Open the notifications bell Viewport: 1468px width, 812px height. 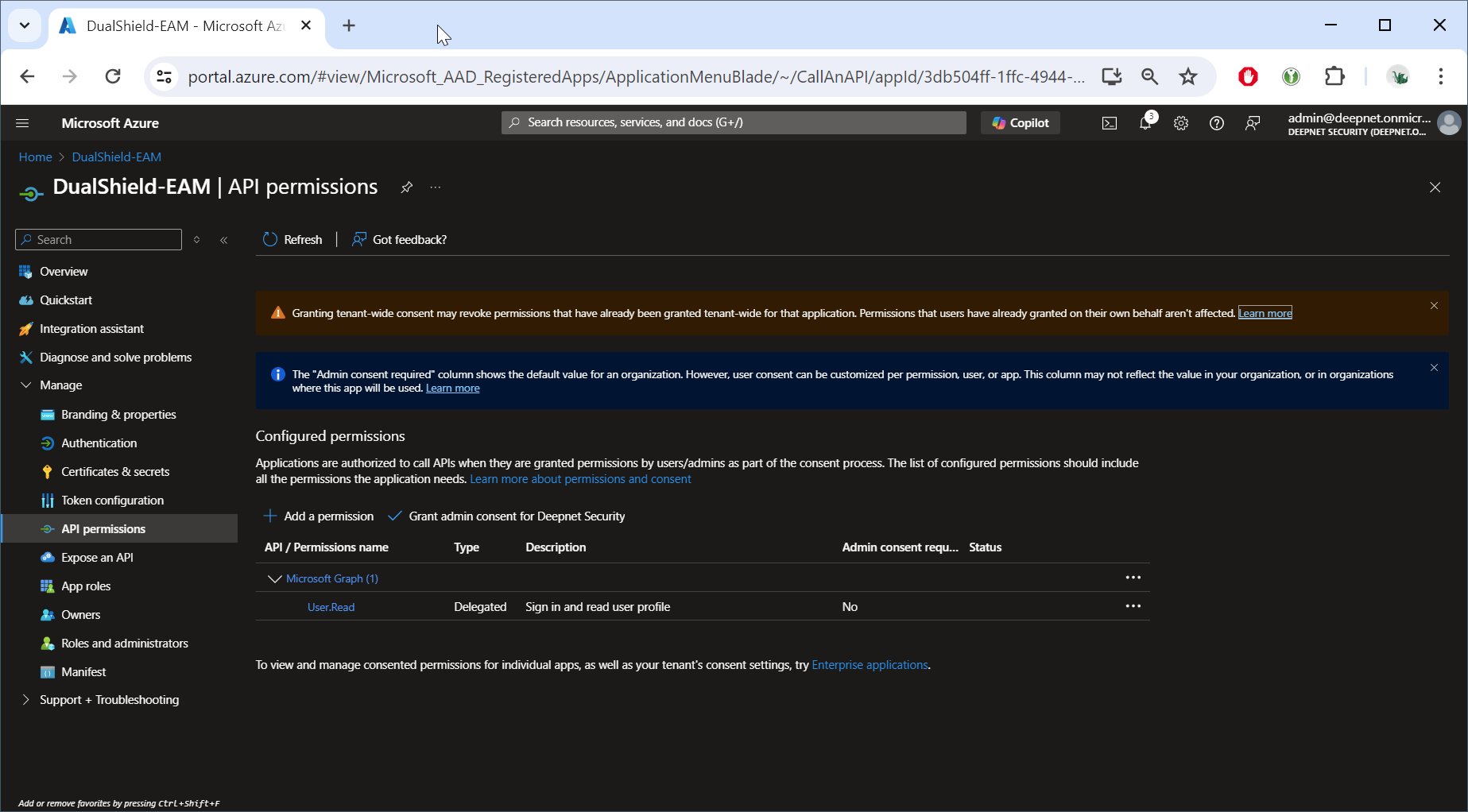point(1145,123)
